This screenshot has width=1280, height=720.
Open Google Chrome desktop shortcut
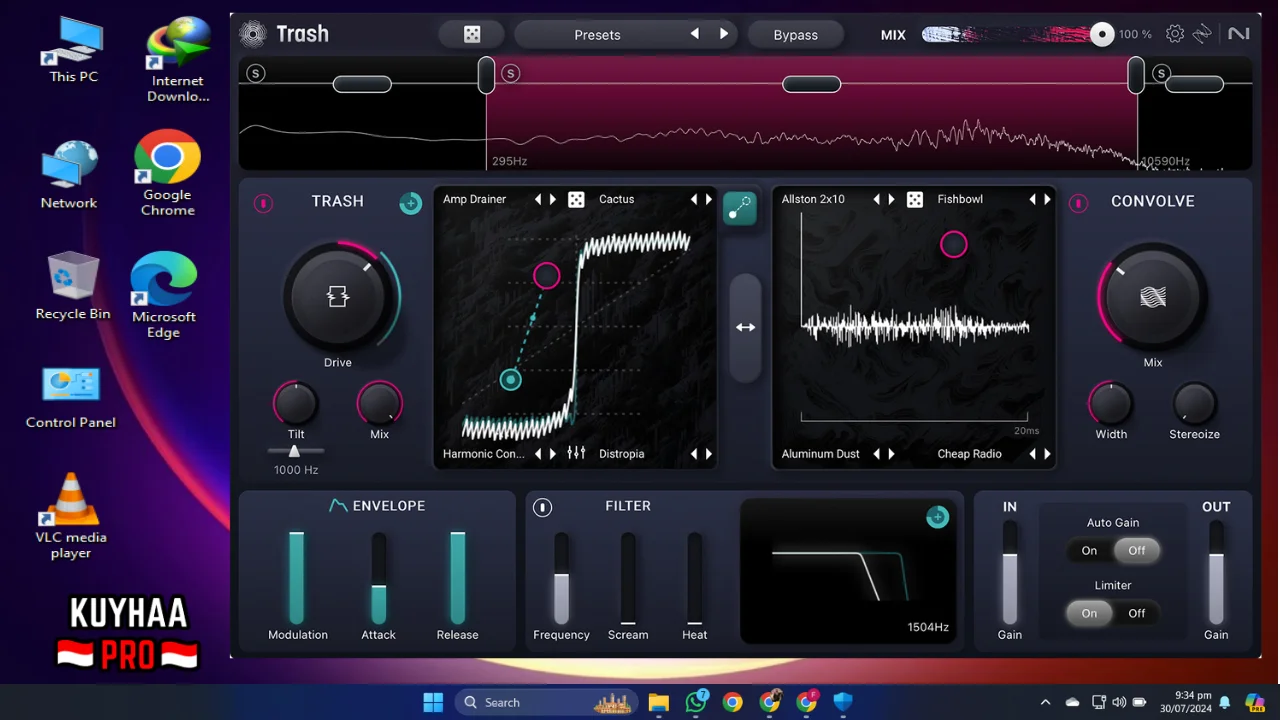[x=167, y=173]
